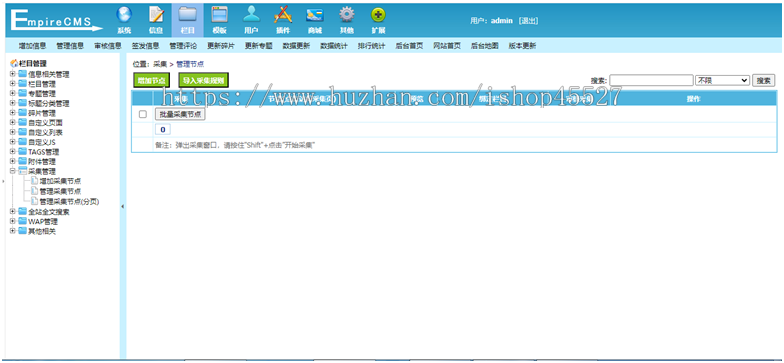Click the page icon beside 增加采集节点

point(34,181)
